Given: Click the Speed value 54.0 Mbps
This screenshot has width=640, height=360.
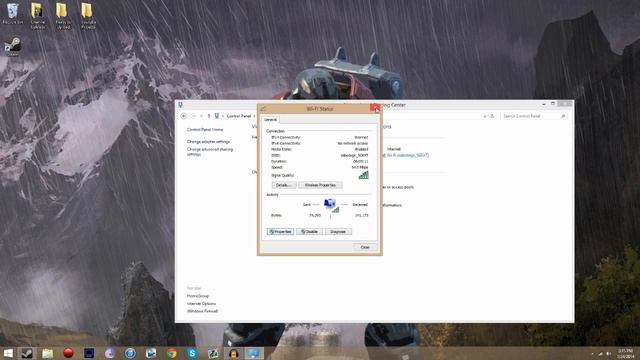Looking at the screenshot, I should pos(360,167).
